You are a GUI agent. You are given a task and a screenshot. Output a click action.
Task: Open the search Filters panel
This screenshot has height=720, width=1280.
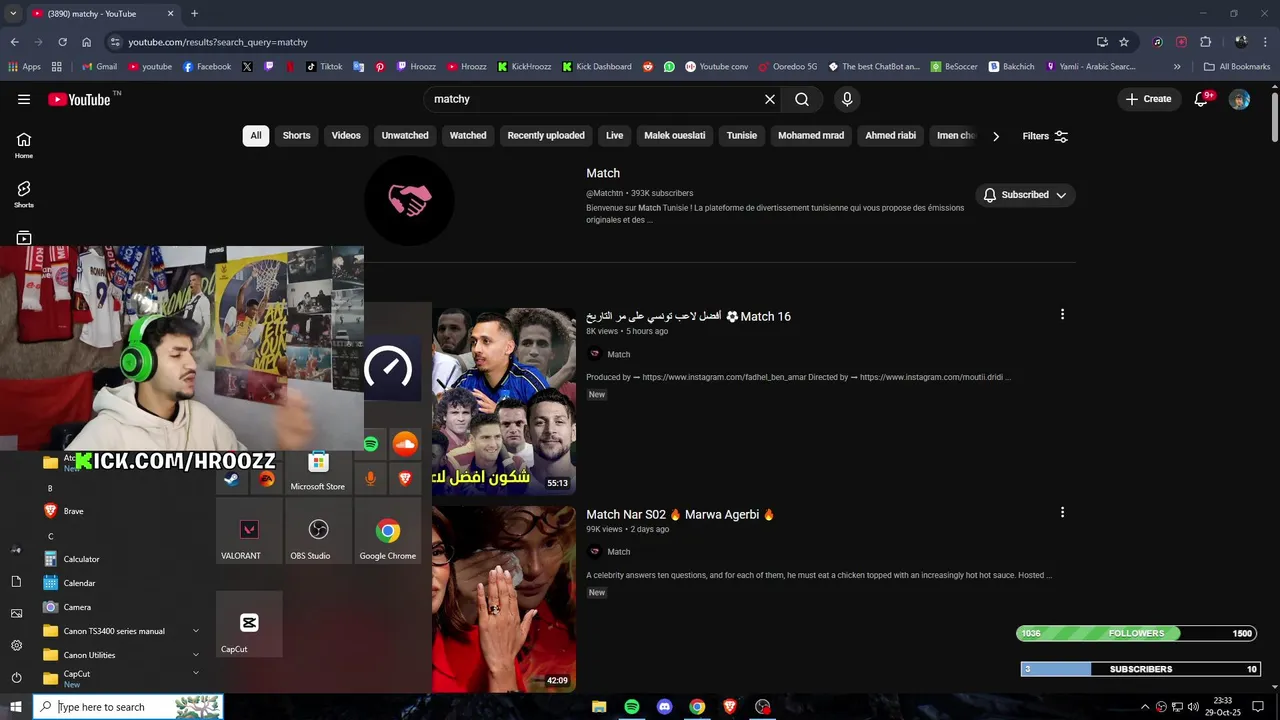[x=1045, y=136]
